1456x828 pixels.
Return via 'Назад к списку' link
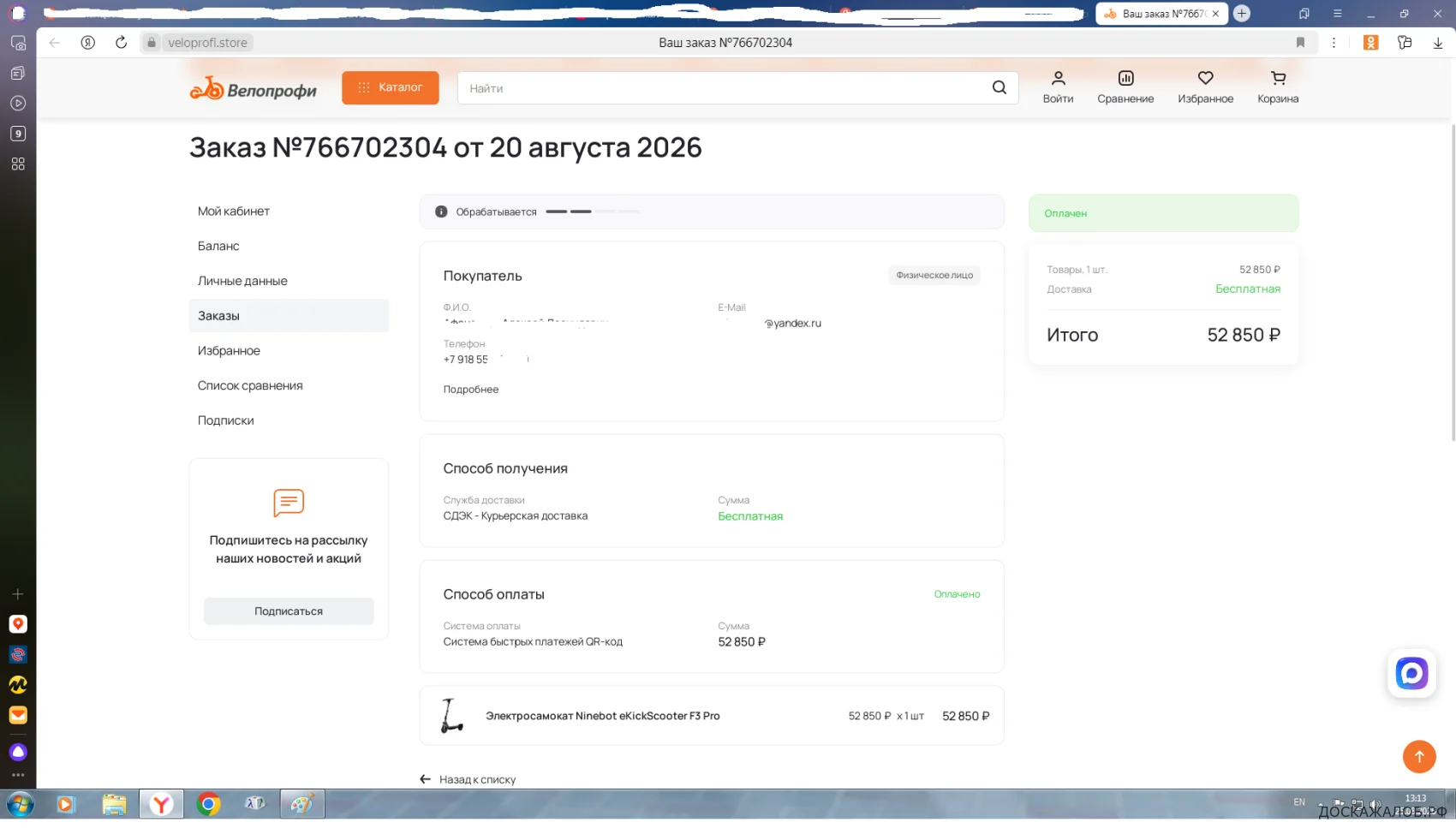click(468, 780)
